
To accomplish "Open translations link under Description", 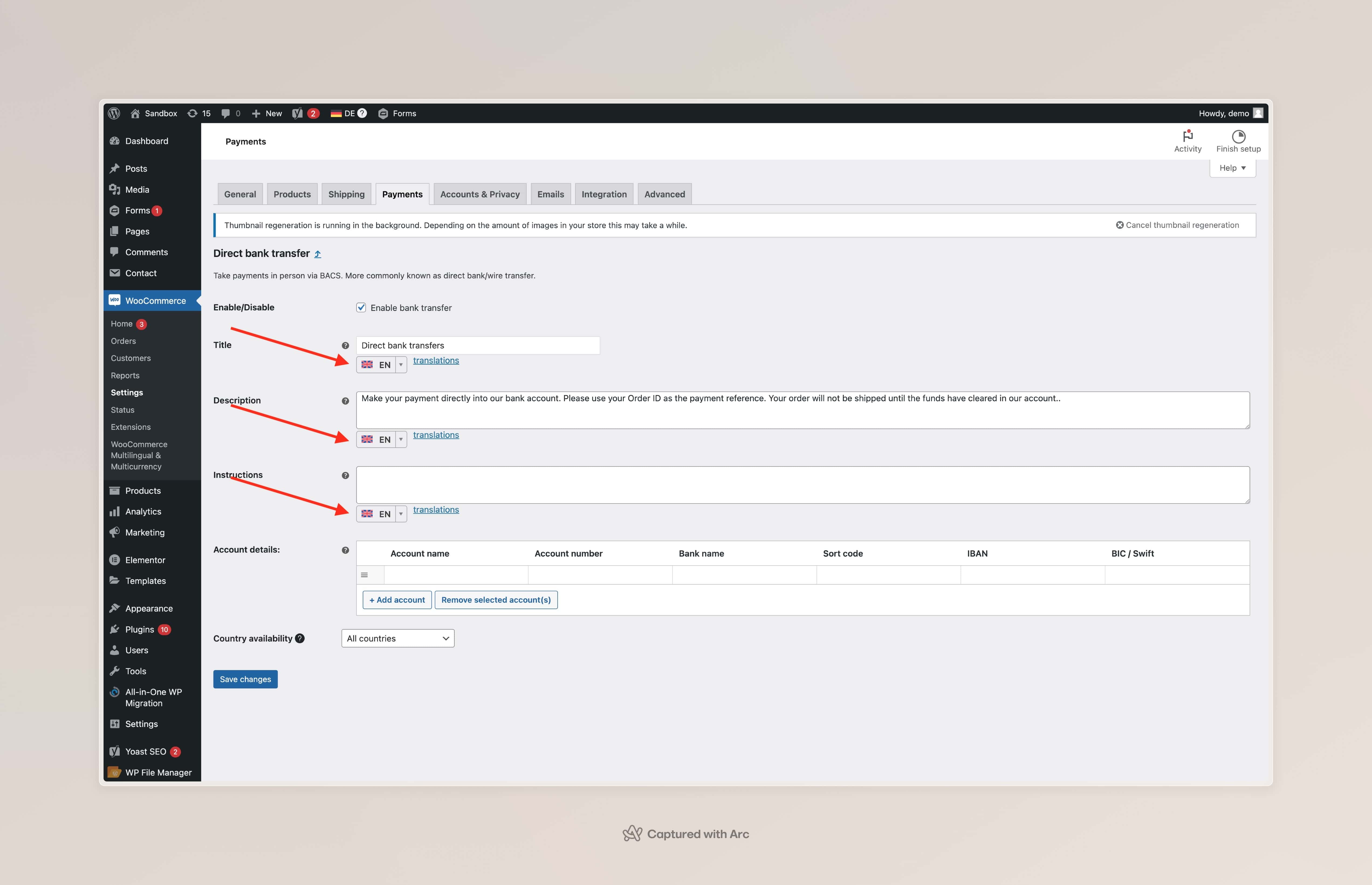I will tap(436, 435).
